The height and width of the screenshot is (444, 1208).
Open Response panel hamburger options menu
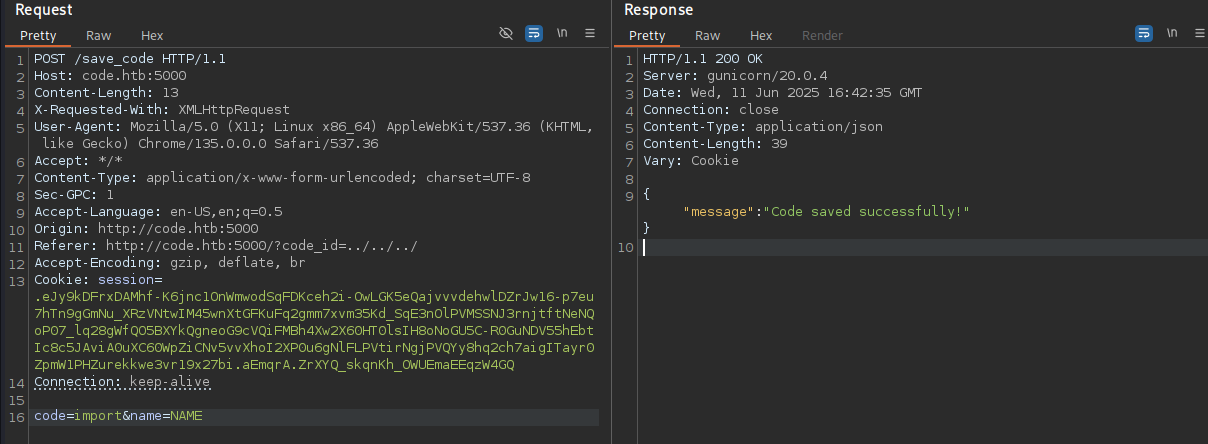coord(1199,33)
